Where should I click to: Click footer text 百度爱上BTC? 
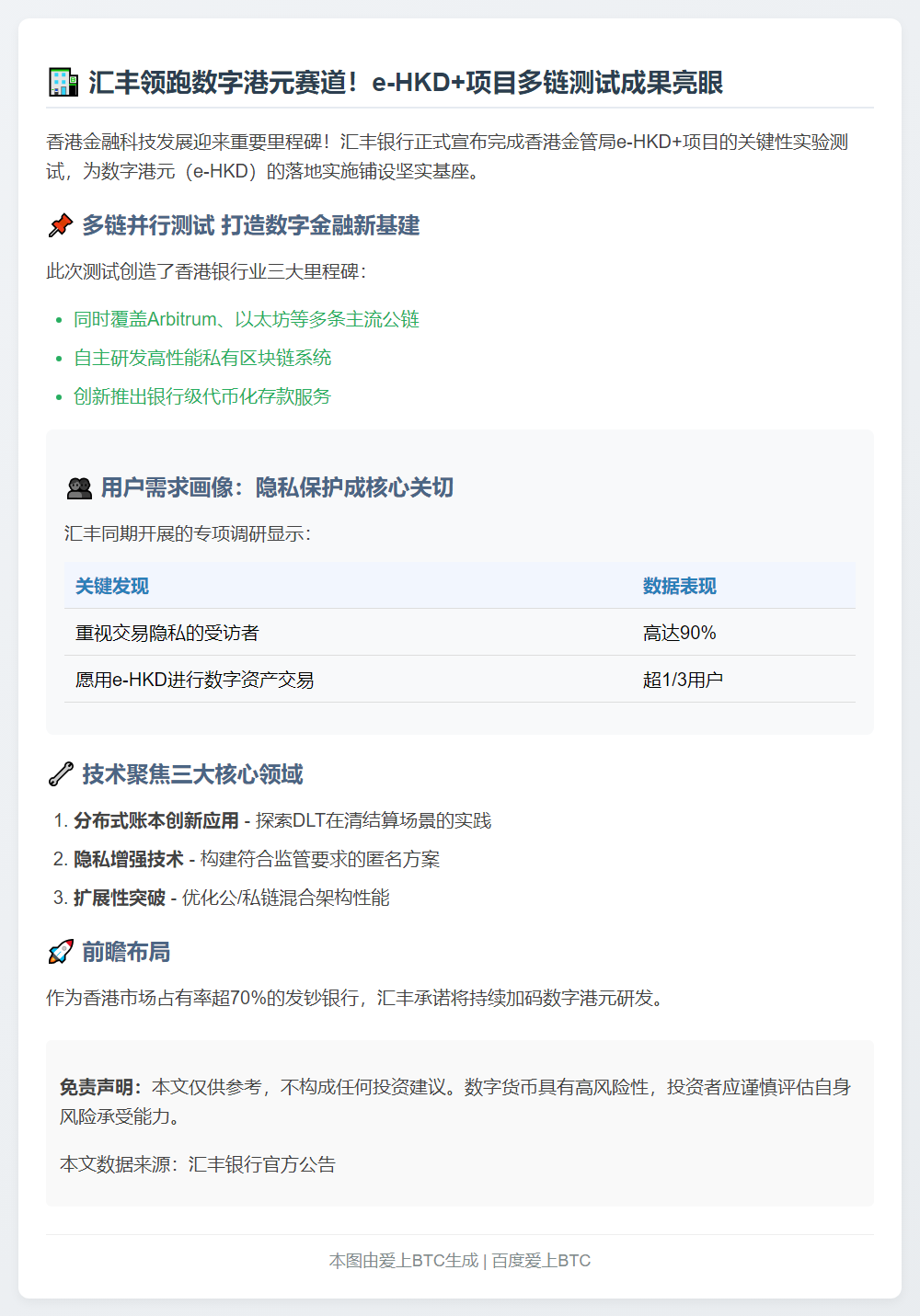(541, 1261)
